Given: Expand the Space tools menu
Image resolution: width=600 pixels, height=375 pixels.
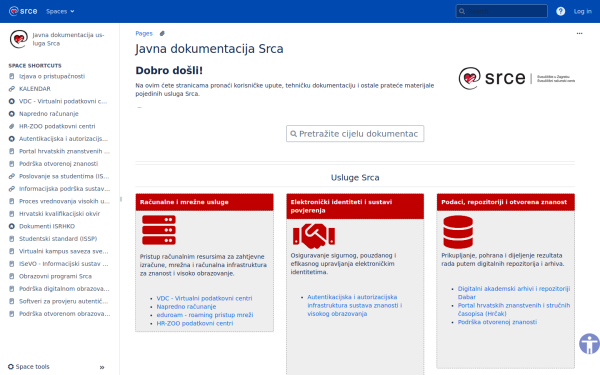Looking at the screenshot, I should click(29, 367).
